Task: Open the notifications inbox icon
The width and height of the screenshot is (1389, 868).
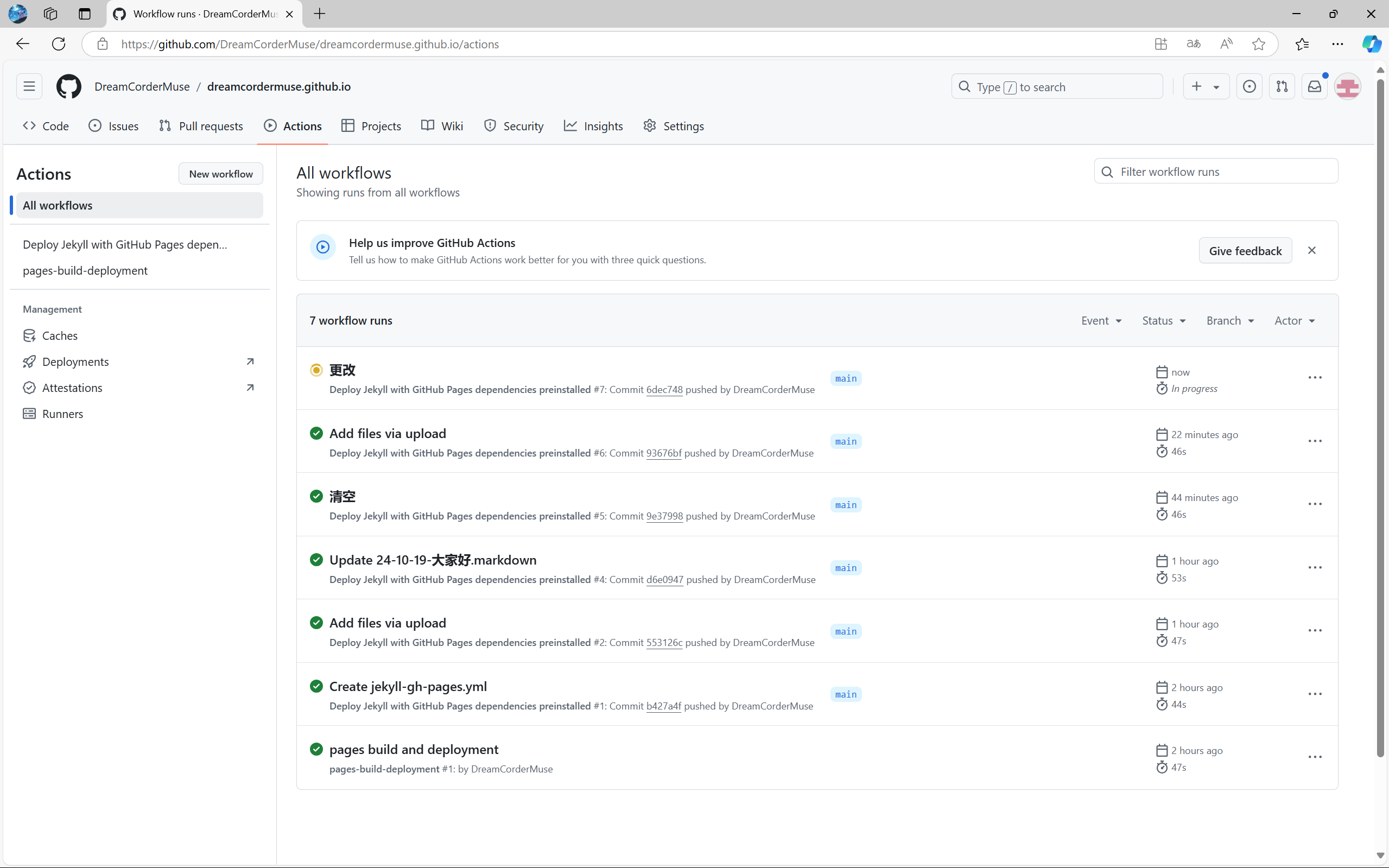Action: (1315, 87)
